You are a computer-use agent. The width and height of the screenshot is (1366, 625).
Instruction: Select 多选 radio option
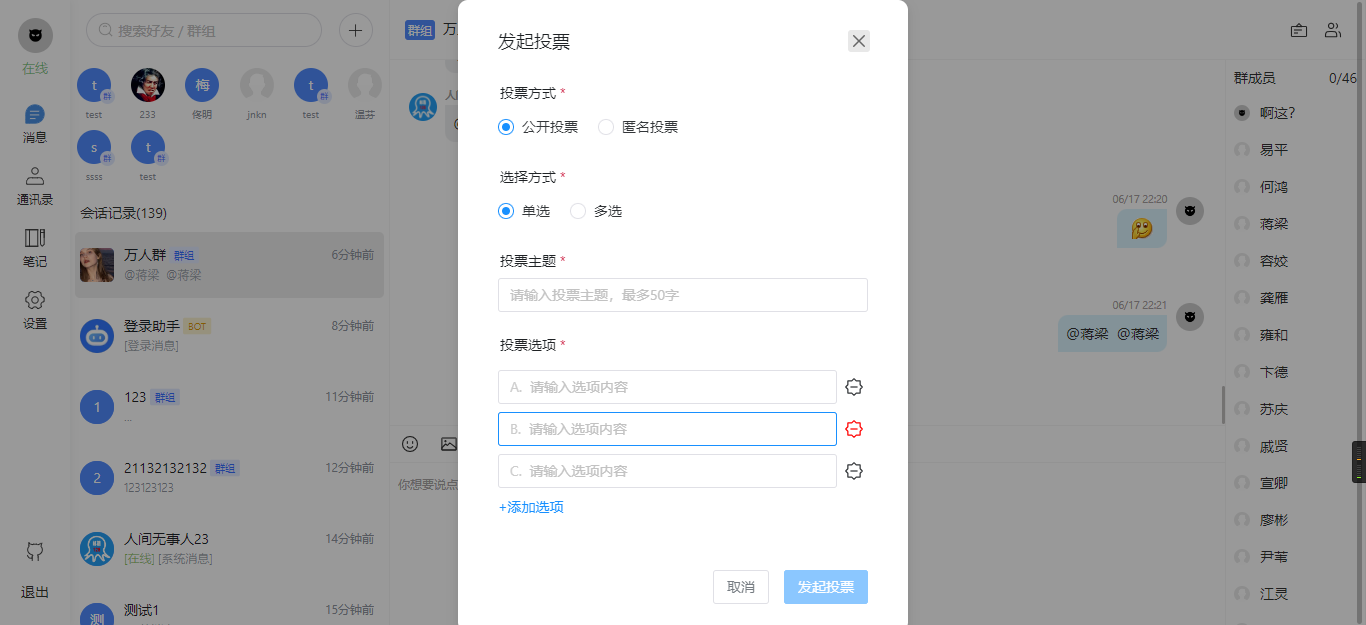(x=578, y=211)
